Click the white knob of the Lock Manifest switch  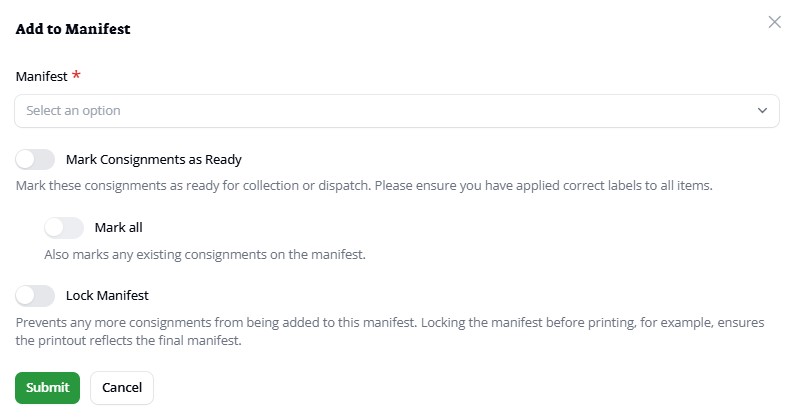coord(26,296)
